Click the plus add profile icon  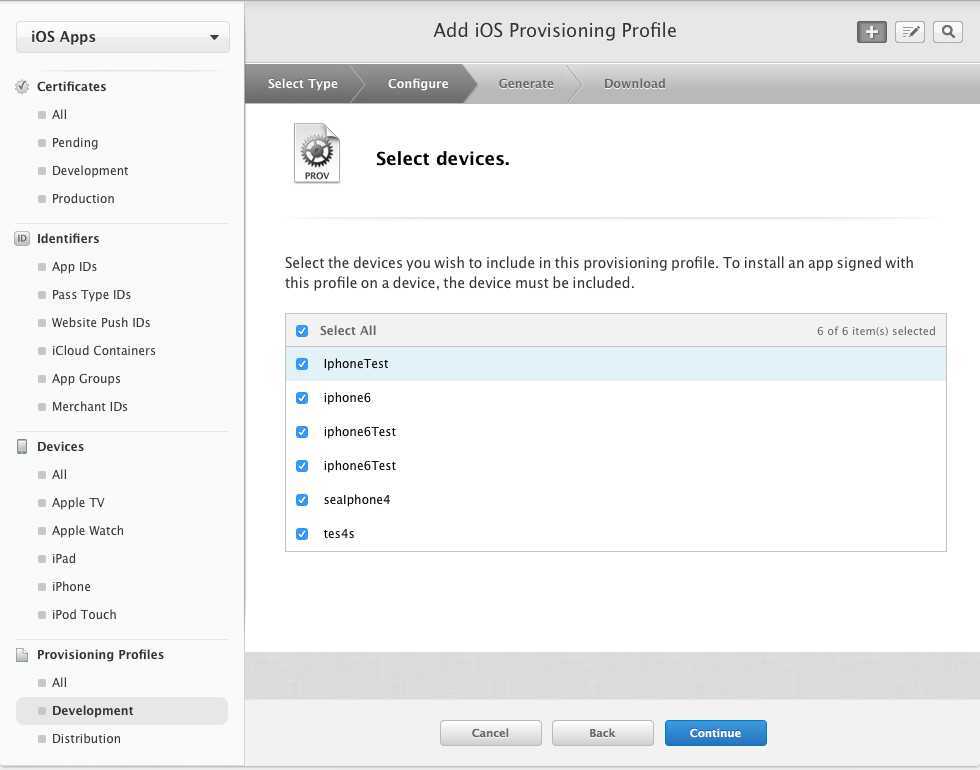tap(871, 32)
